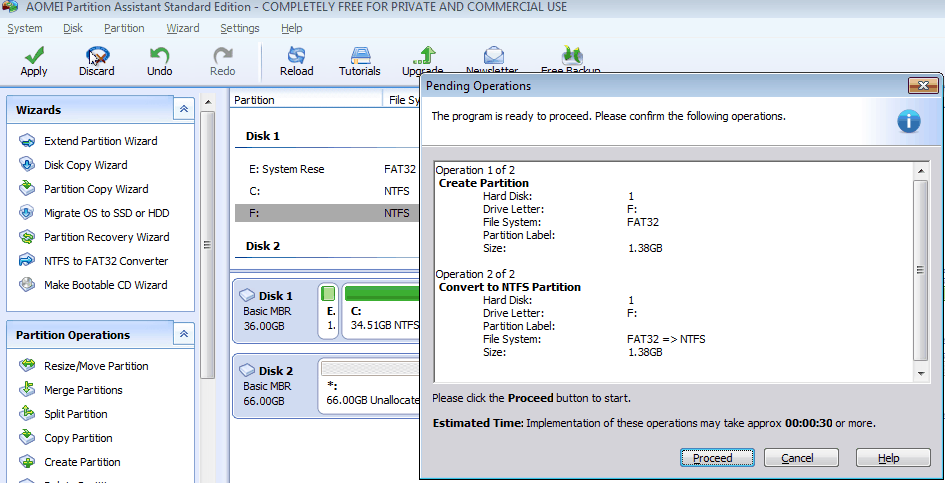Open the Settings menu
Image resolution: width=945 pixels, height=483 pixels.
(x=240, y=28)
